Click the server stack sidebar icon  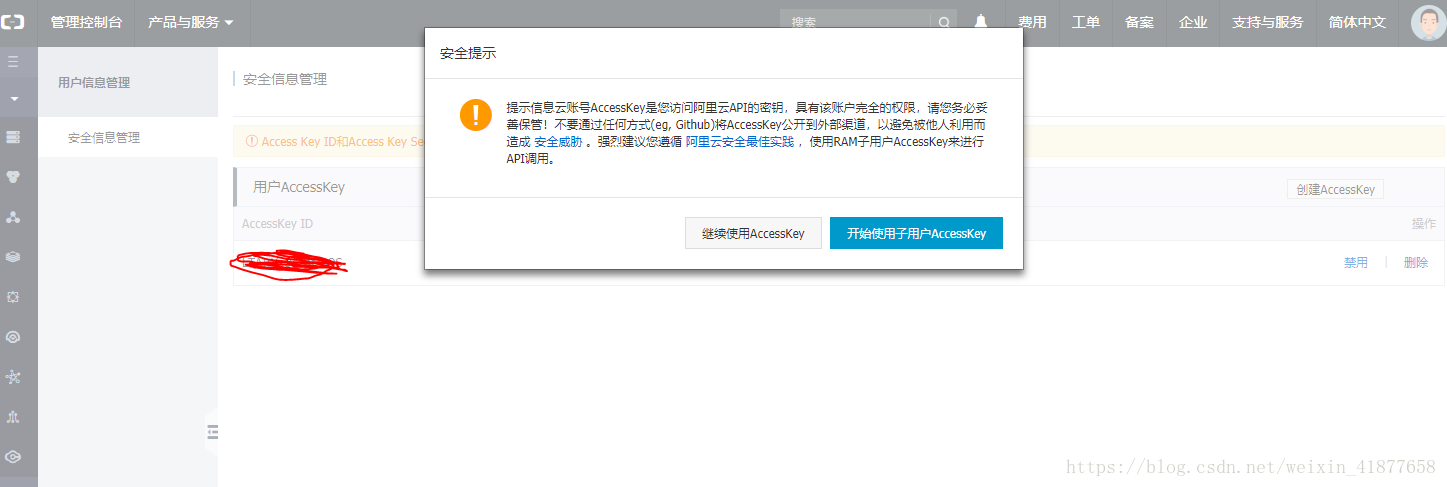13,137
